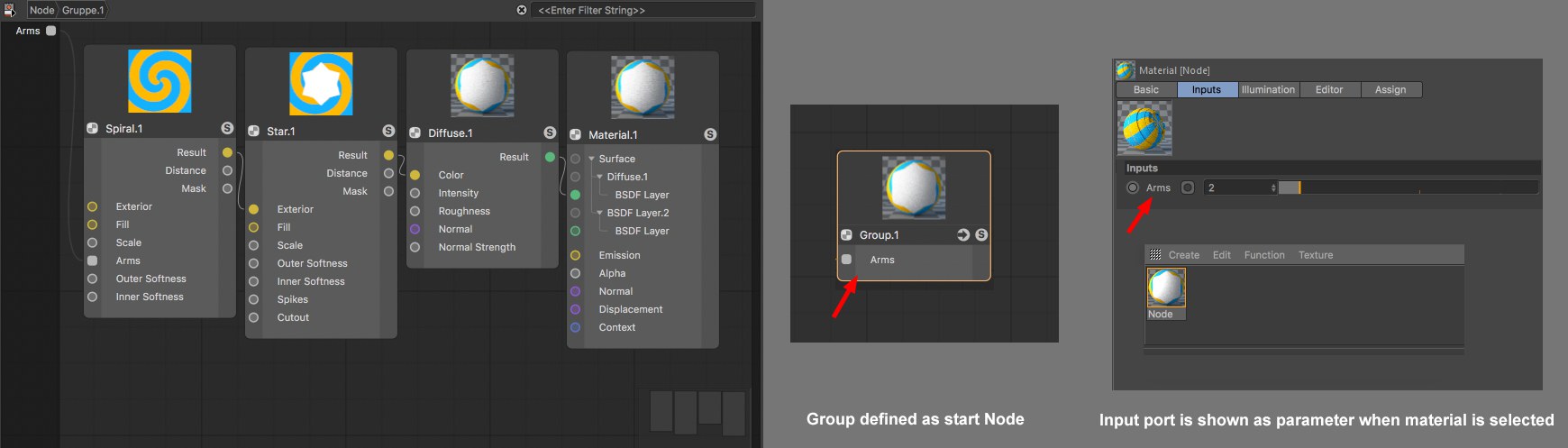The height and width of the screenshot is (448, 1568).
Task: Click the solo S icon on Diffuse.1 node
Action: tap(550, 133)
